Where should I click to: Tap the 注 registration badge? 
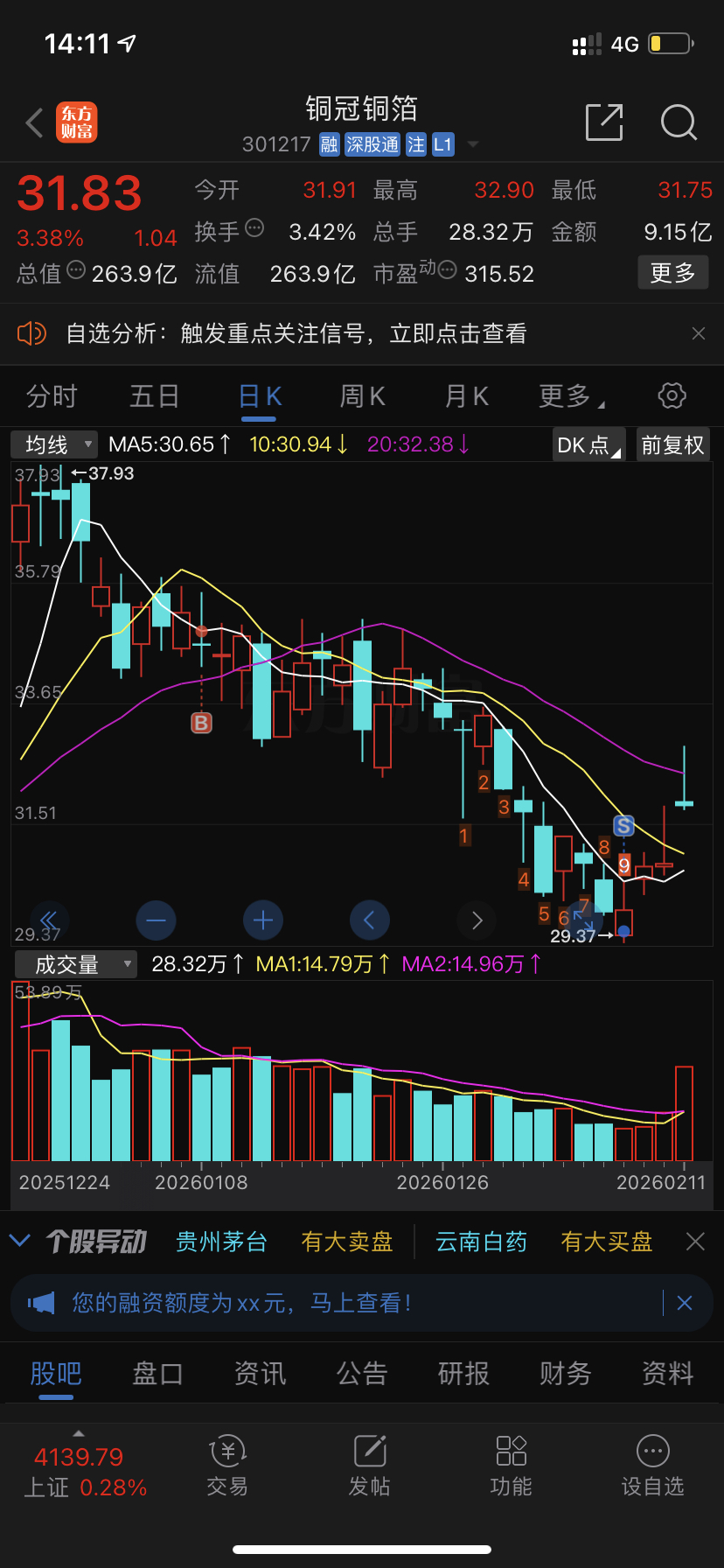[x=416, y=144]
